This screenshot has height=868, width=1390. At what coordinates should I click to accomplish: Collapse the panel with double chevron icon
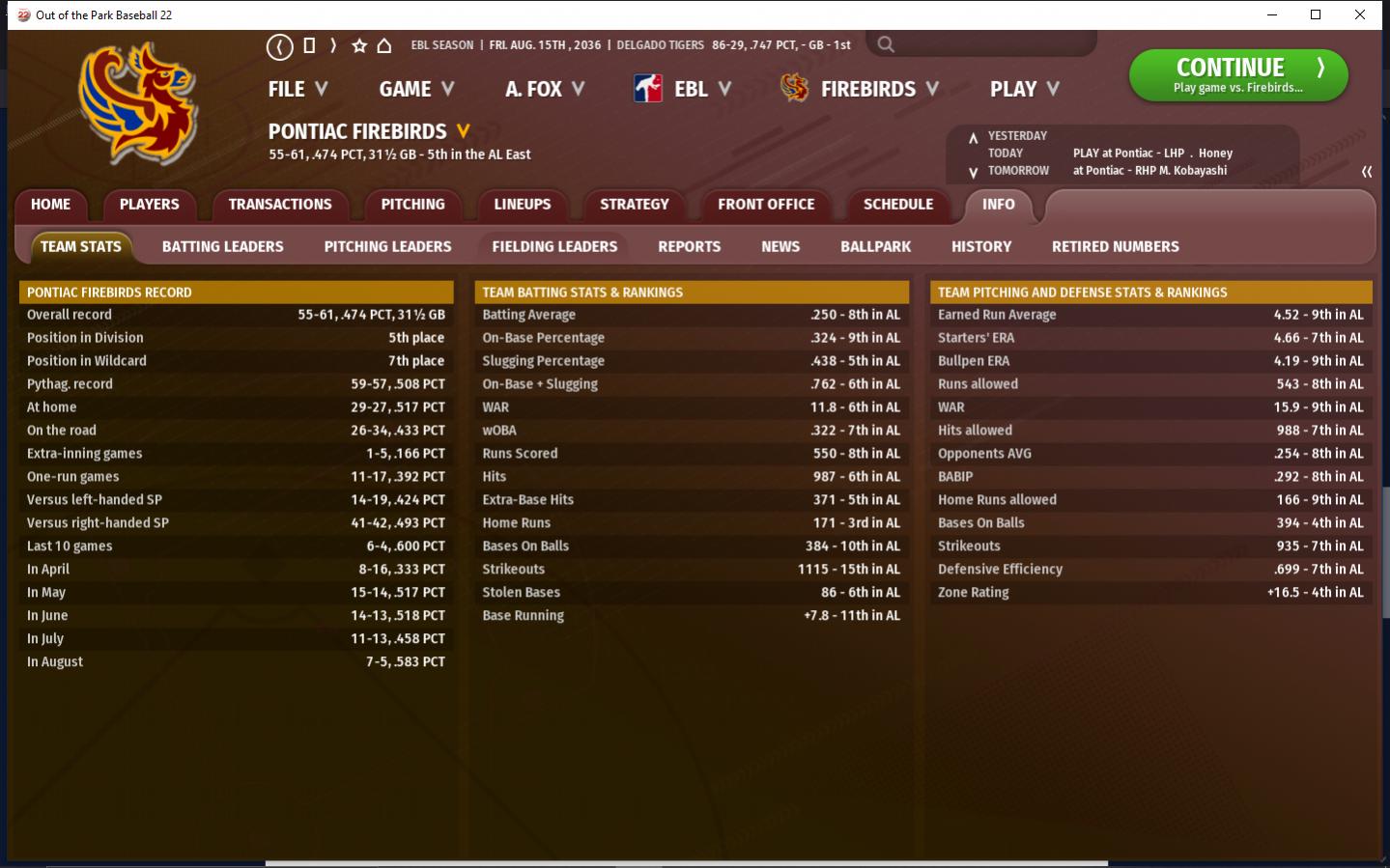click(x=1367, y=172)
